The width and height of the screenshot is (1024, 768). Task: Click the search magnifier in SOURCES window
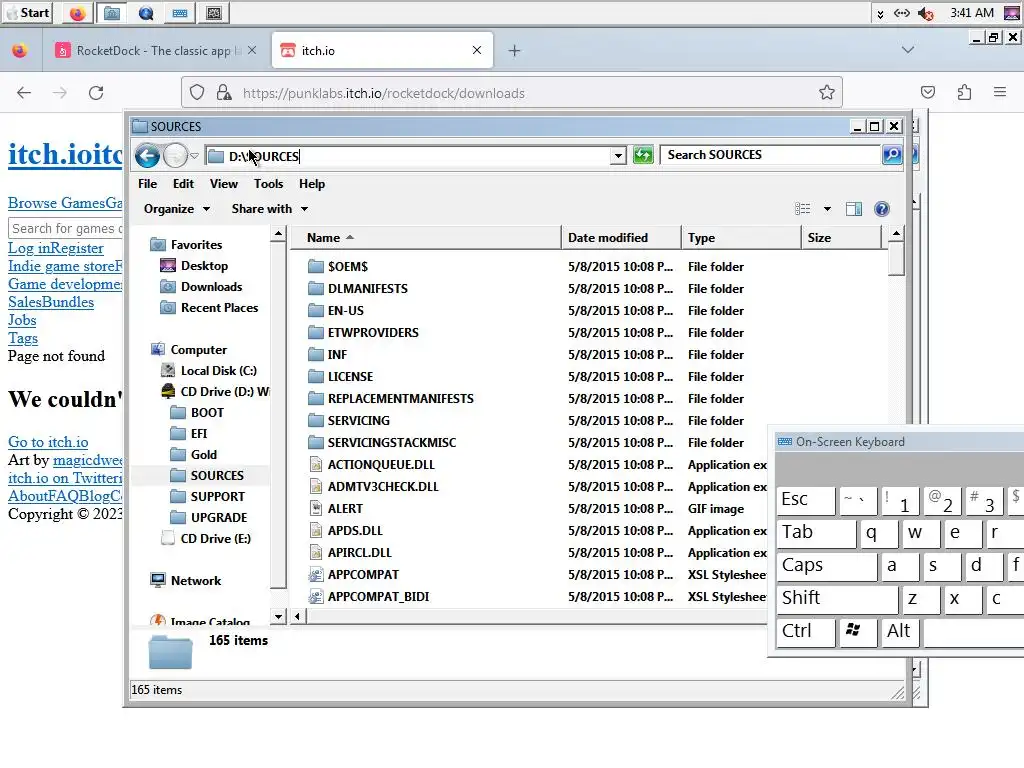coord(891,155)
